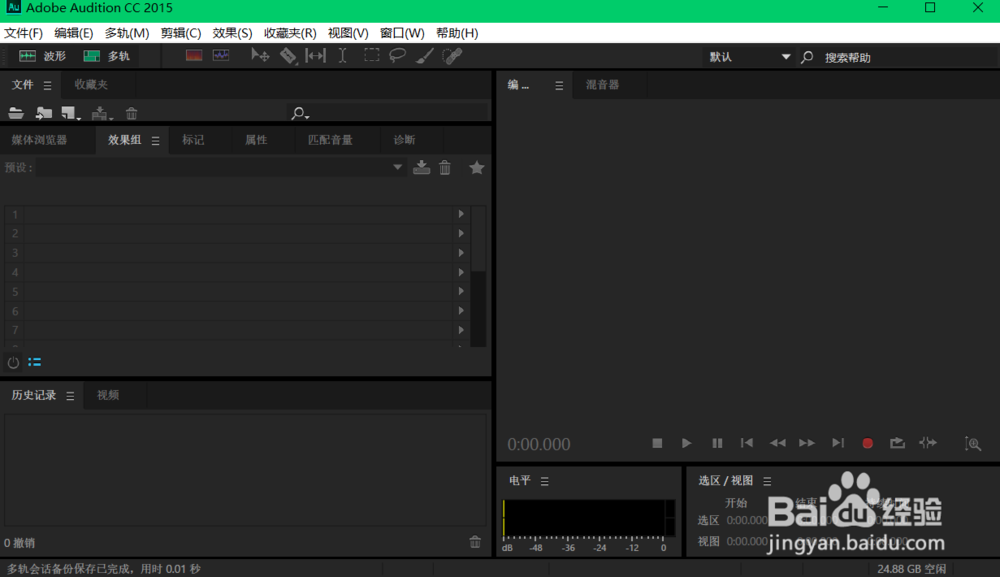This screenshot has height=577, width=1000.
Task: Switch to the 媒体浏览器 tab
Action: 39,140
